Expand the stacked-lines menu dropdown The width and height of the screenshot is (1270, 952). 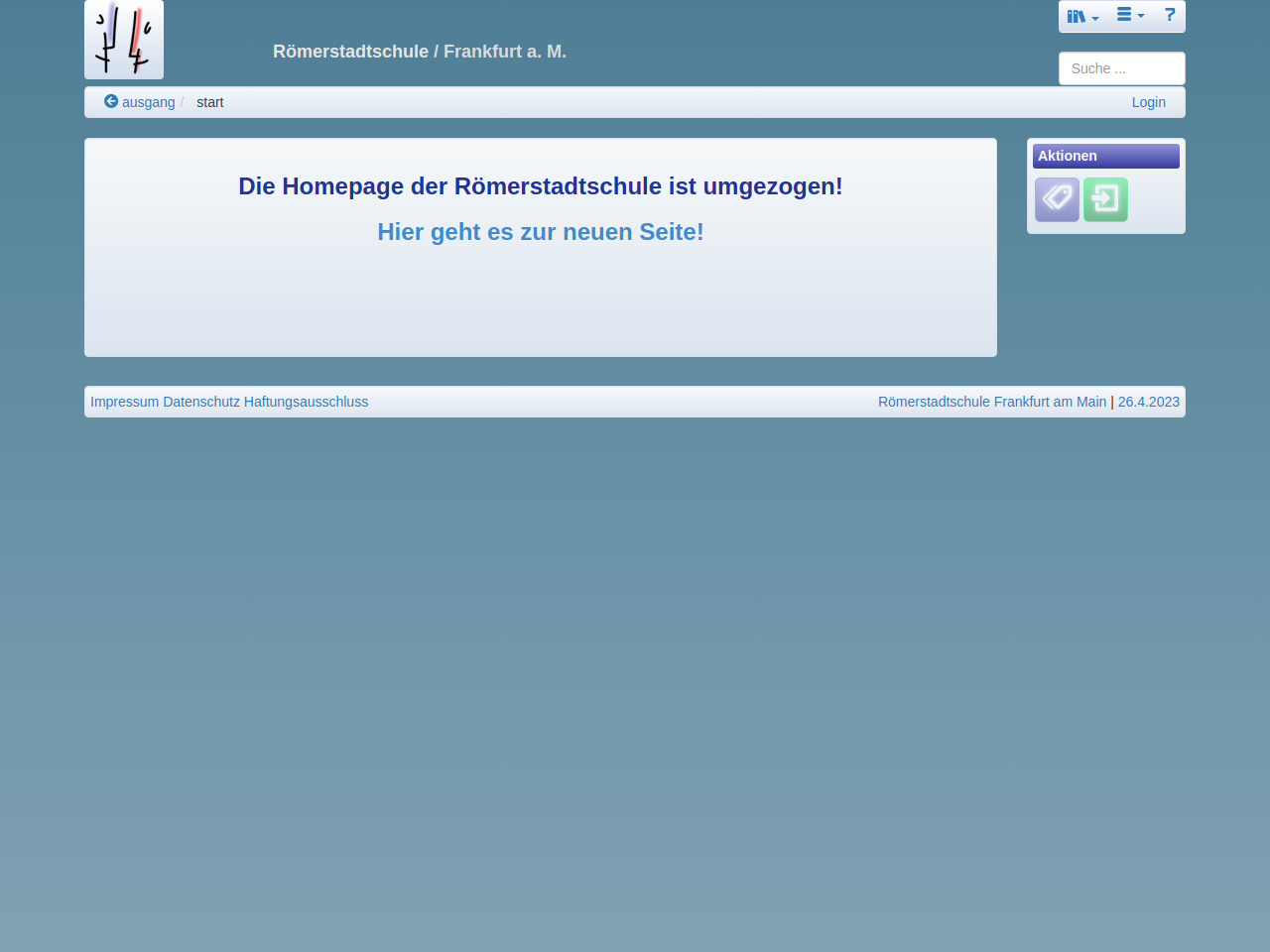[1130, 16]
